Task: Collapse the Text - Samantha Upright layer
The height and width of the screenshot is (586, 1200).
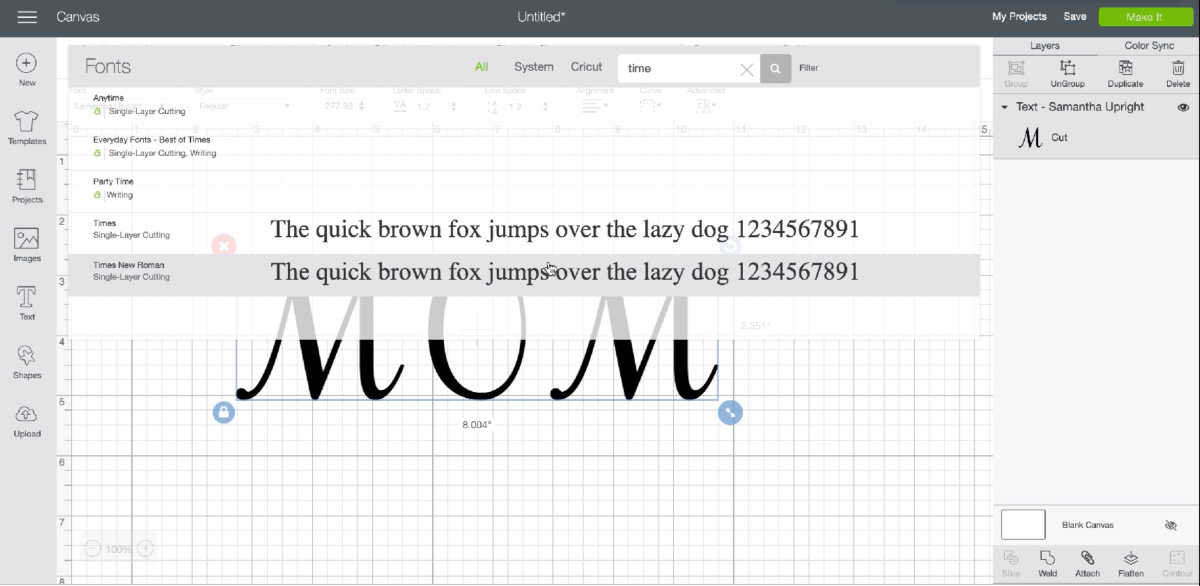Action: click(x=1004, y=107)
